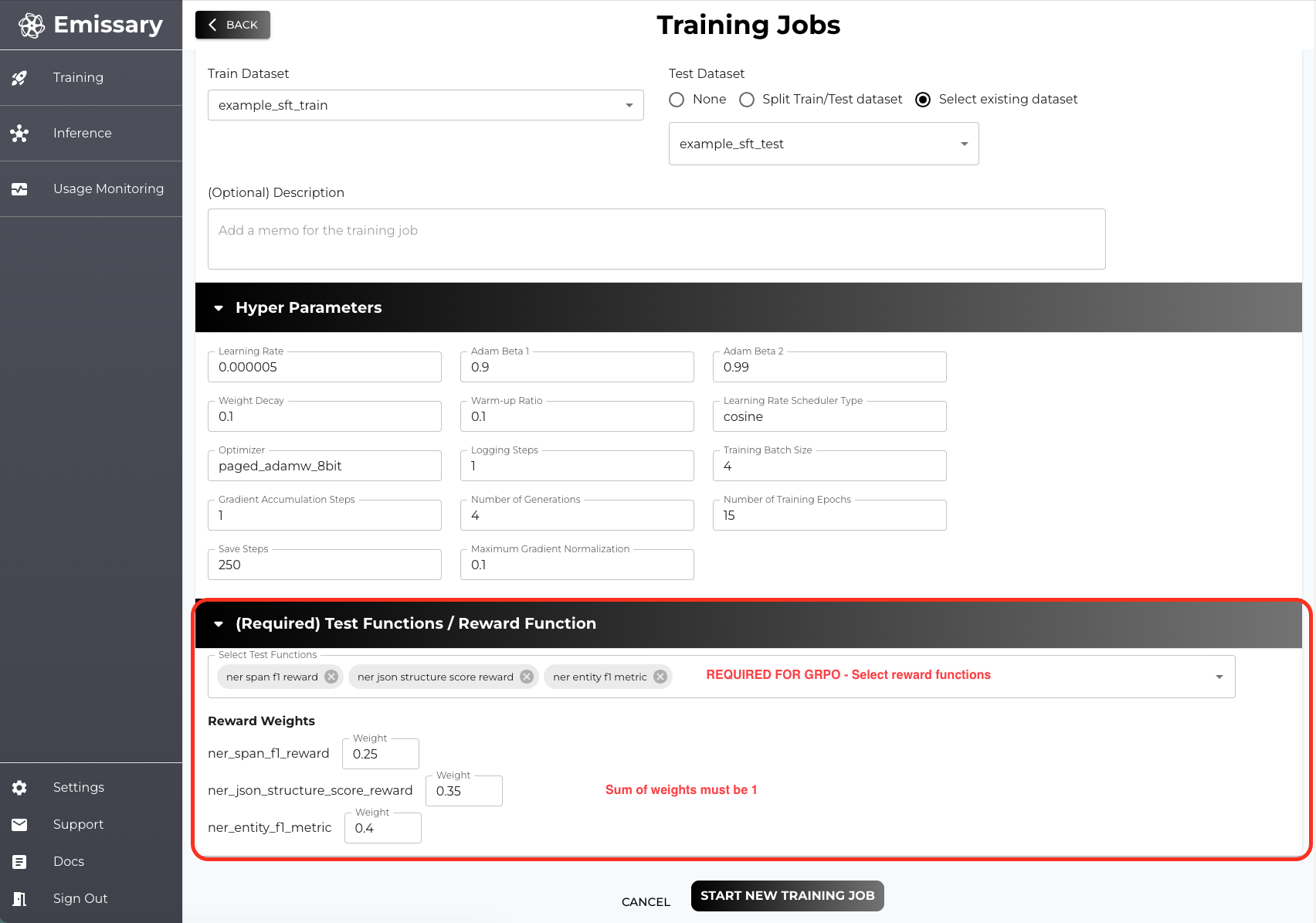Click the Learning Rate input field
The image size is (1316, 923).
pyautogui.click(x=324, y=368)
